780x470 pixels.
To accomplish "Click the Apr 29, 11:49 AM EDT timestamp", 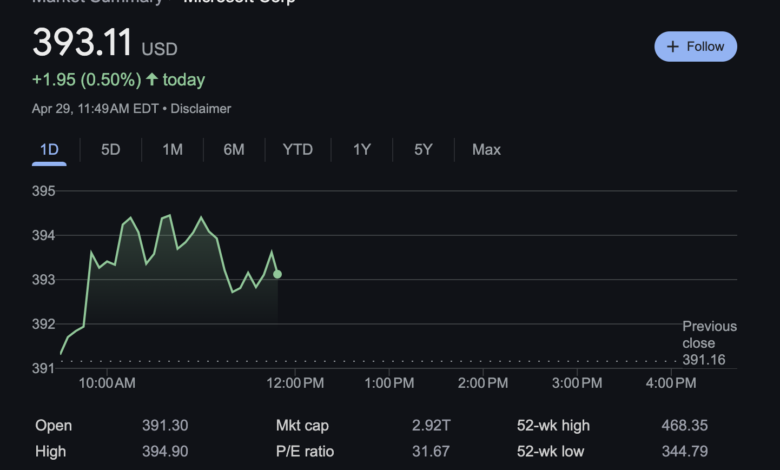I will point(95,109).
